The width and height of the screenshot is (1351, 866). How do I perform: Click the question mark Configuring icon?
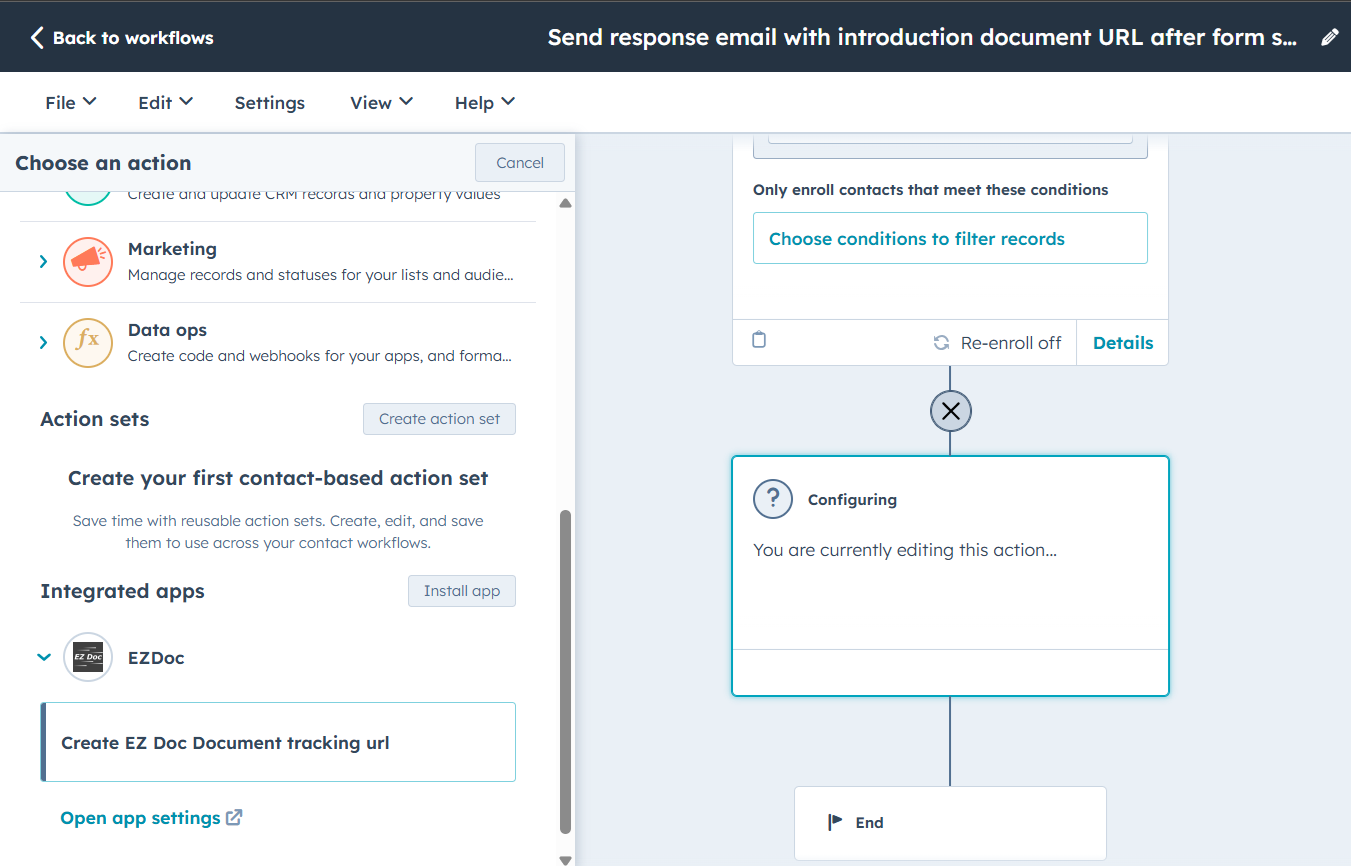[x=773, y=499]
